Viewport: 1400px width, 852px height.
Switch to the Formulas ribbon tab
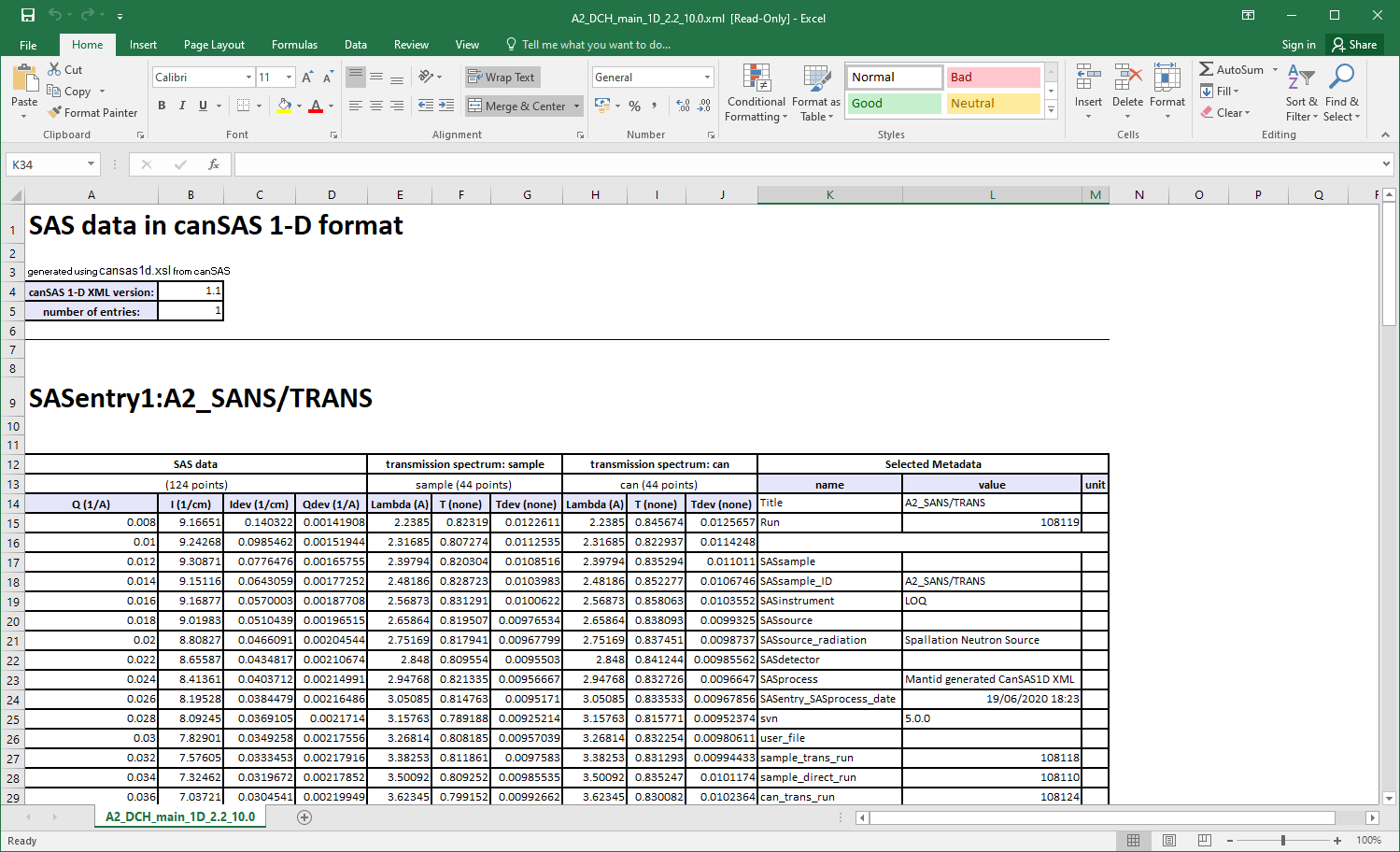(x=294, y=45)
